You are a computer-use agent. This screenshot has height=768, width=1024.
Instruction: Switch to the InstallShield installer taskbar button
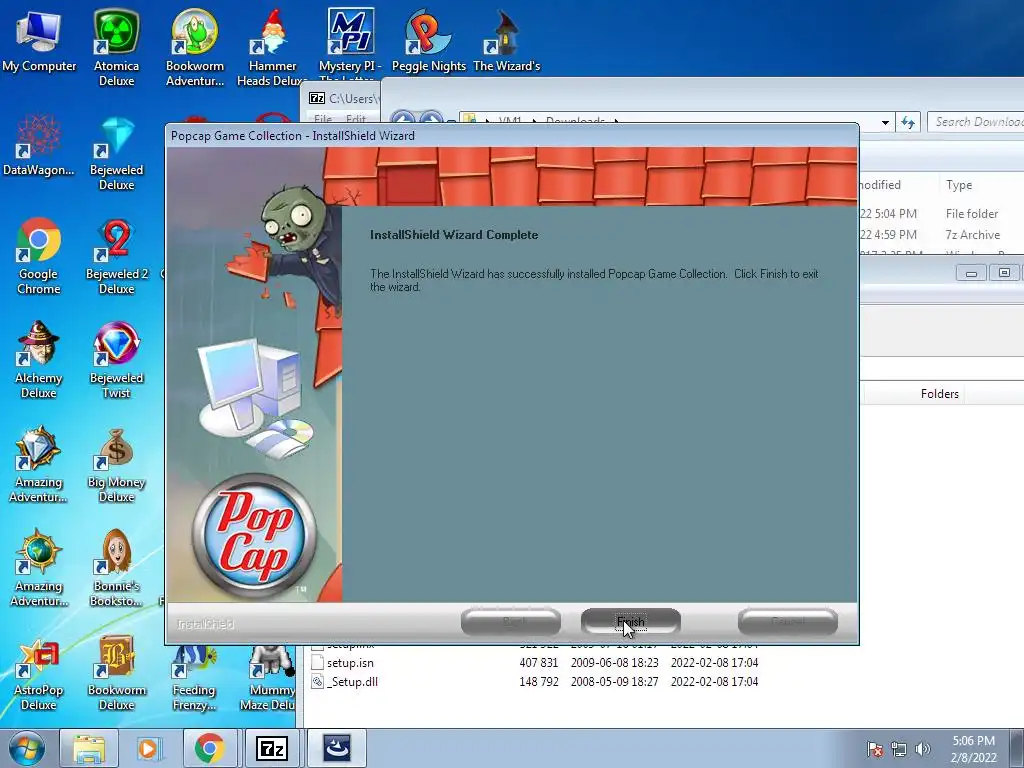[337, 748]
